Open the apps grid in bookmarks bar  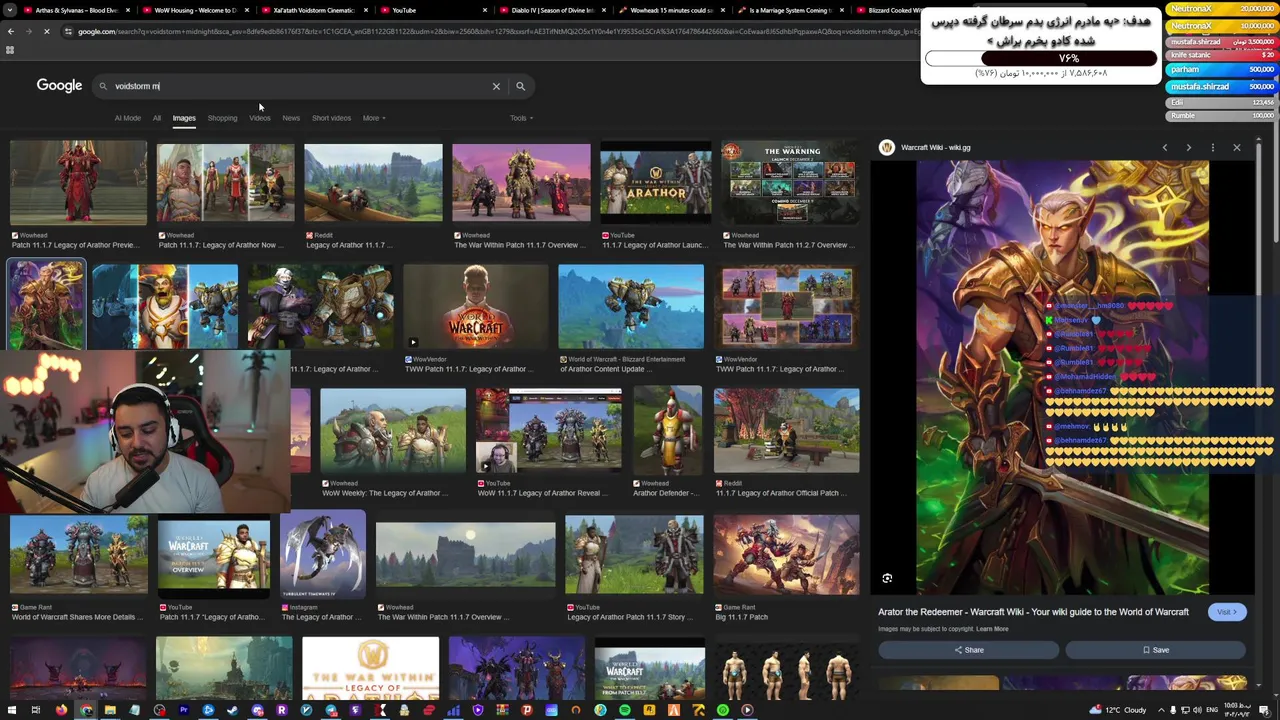10,49
